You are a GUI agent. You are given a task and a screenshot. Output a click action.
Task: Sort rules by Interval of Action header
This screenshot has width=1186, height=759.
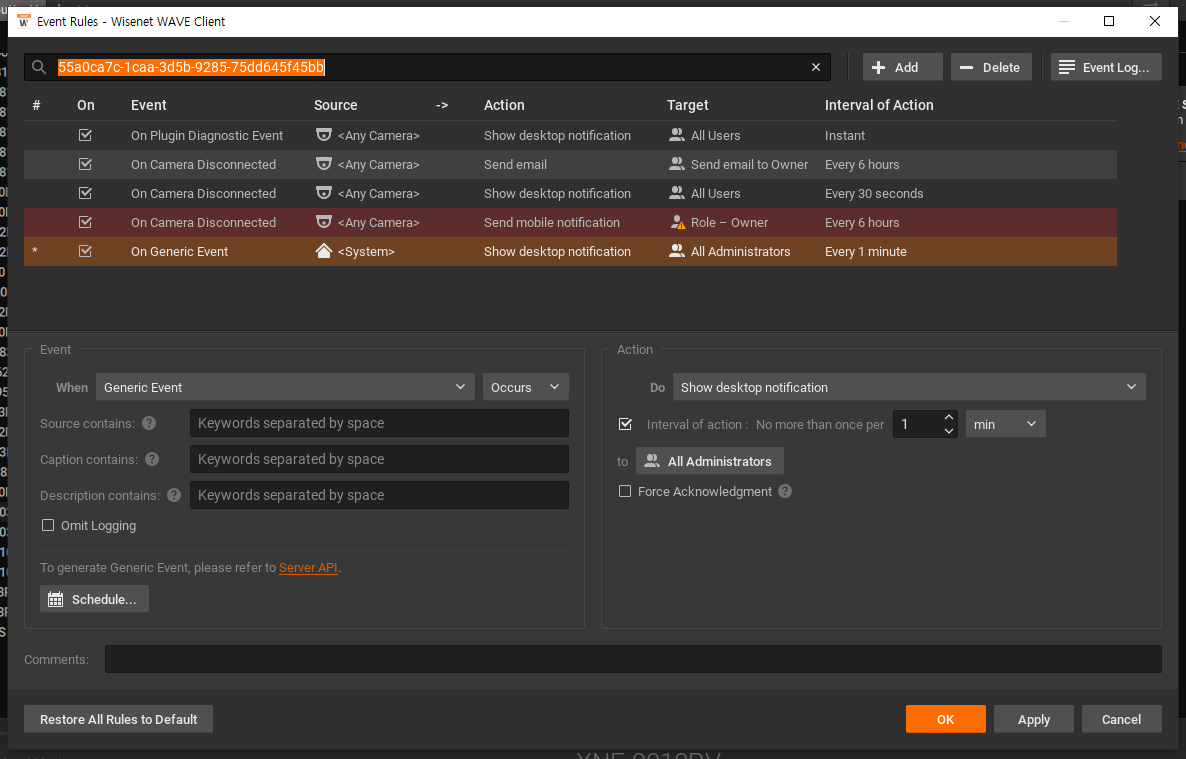pos(878,105)
